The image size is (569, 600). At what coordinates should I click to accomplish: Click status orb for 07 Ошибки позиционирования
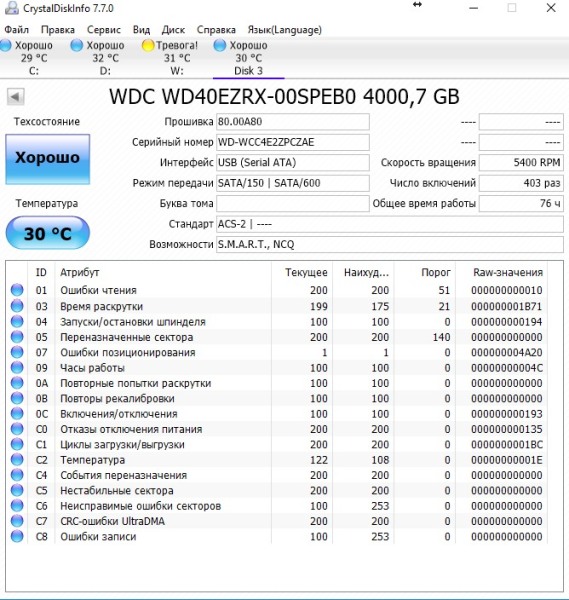pos(17,352)
